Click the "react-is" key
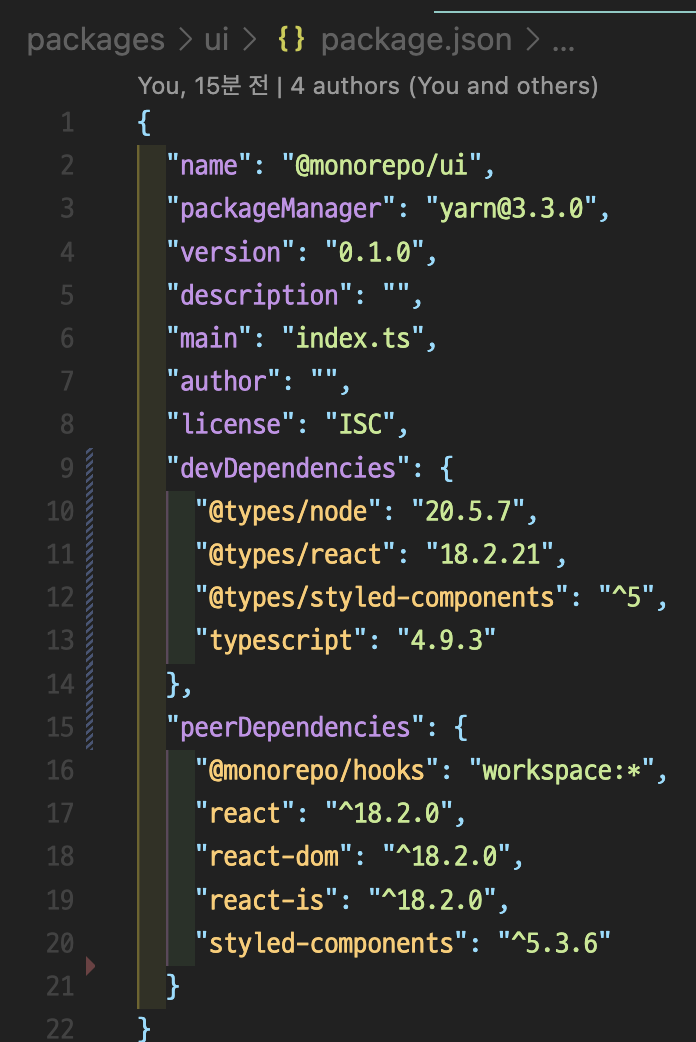 [x=267, y=900]
